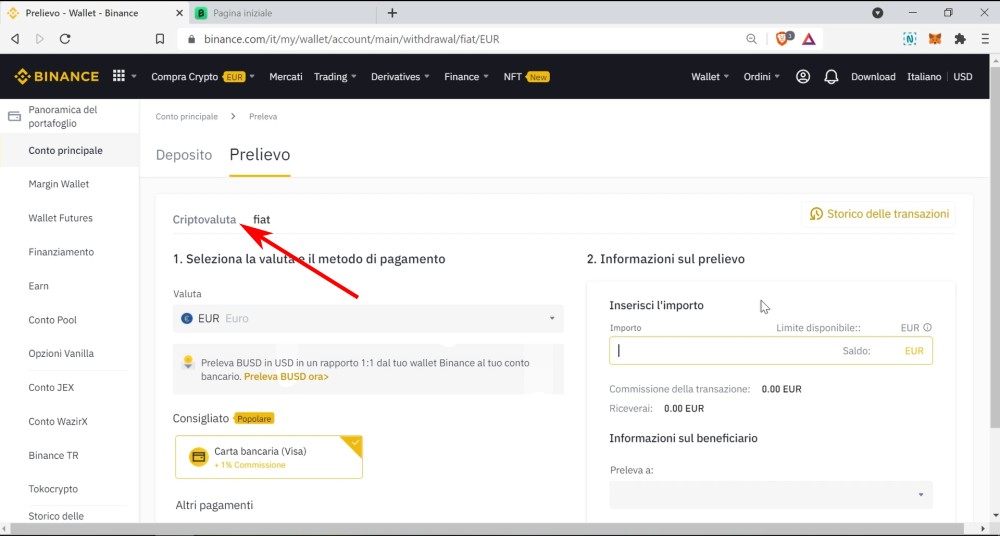The width and height of the screenshot is (1000, 536).
Task: Select the Prelievo tab
Action: tap(260, 155)
